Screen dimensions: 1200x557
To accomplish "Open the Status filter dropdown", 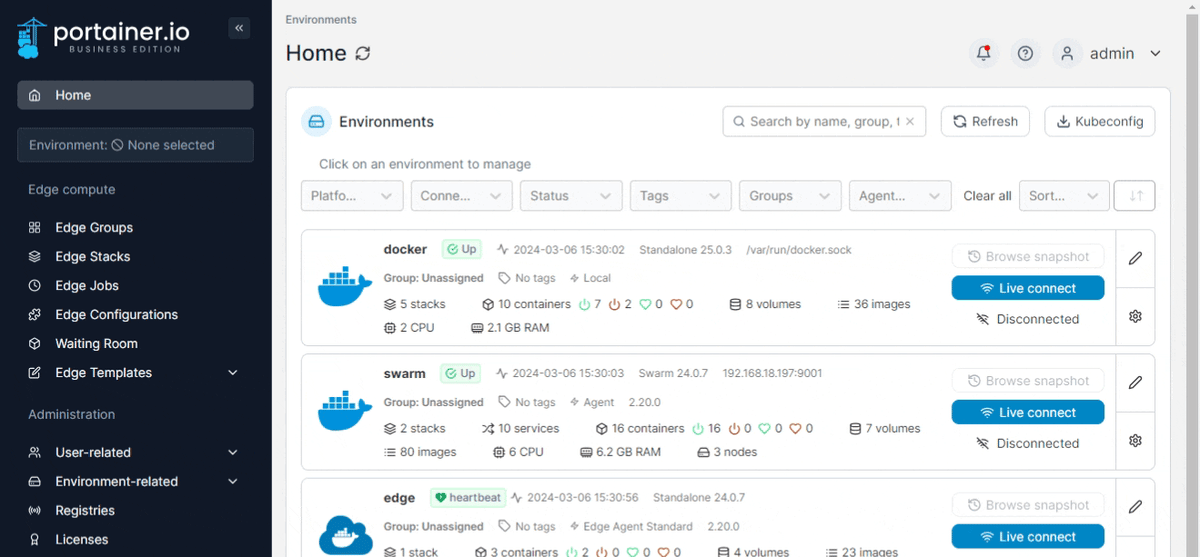I will 571,196.
